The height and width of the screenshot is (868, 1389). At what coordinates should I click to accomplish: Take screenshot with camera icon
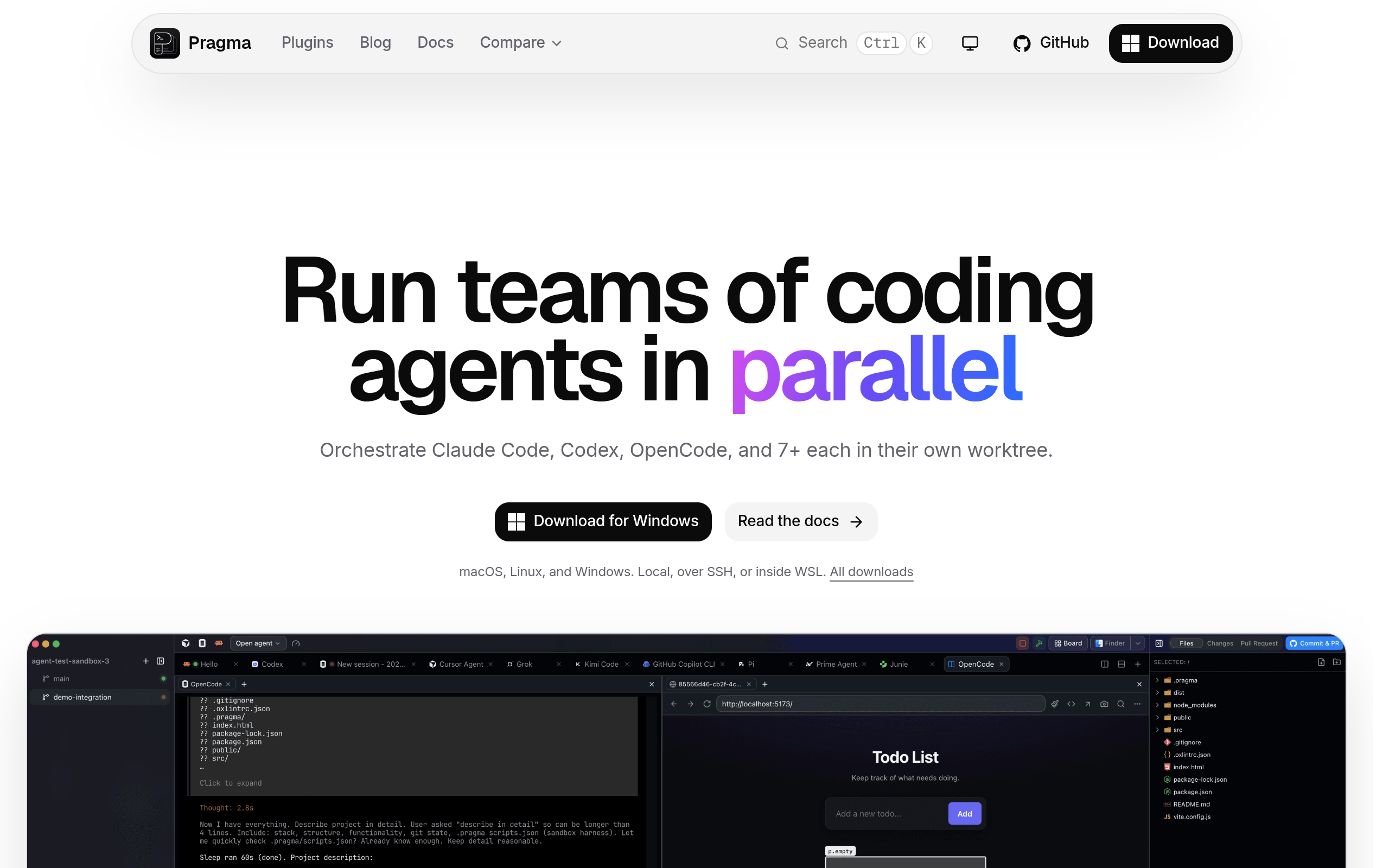click(x=1104, y=704)
